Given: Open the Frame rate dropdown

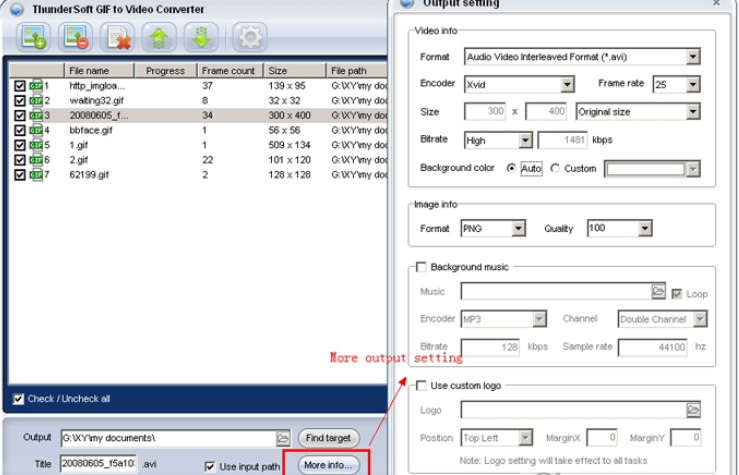Looking at the screenshot, I should coord(693,85).
